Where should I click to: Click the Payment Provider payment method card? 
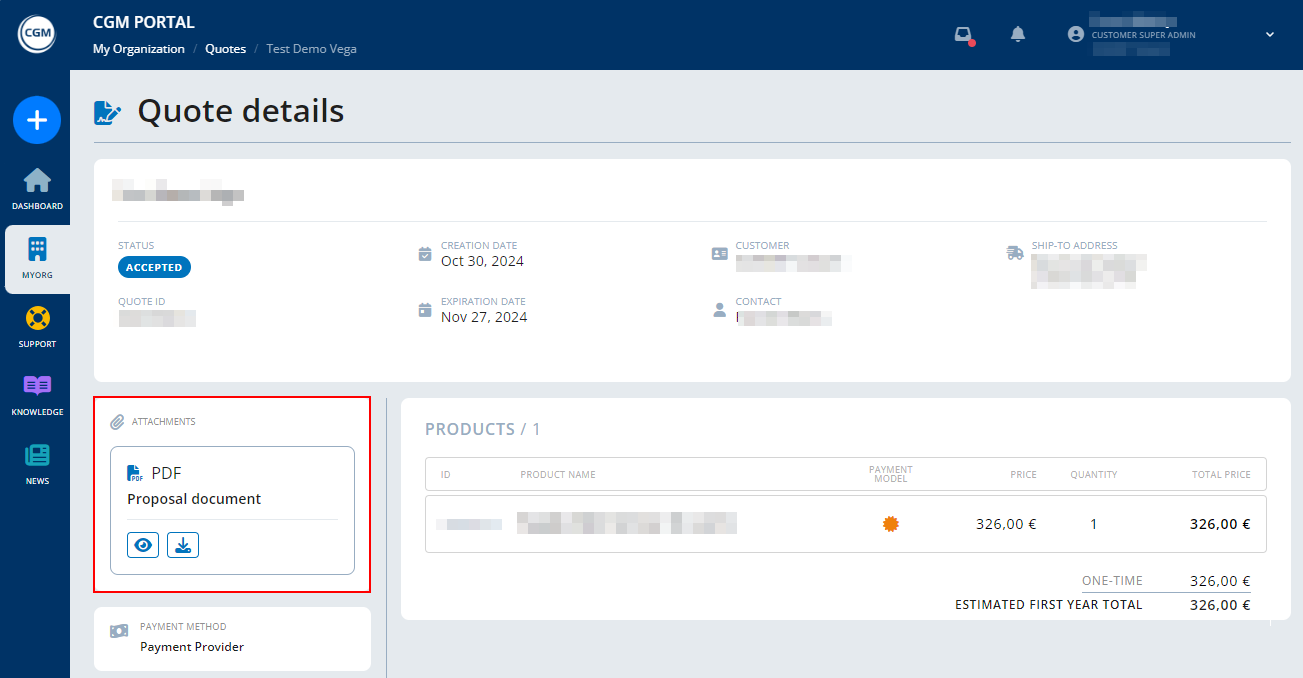pyautogui.click(x=232, y=638)
